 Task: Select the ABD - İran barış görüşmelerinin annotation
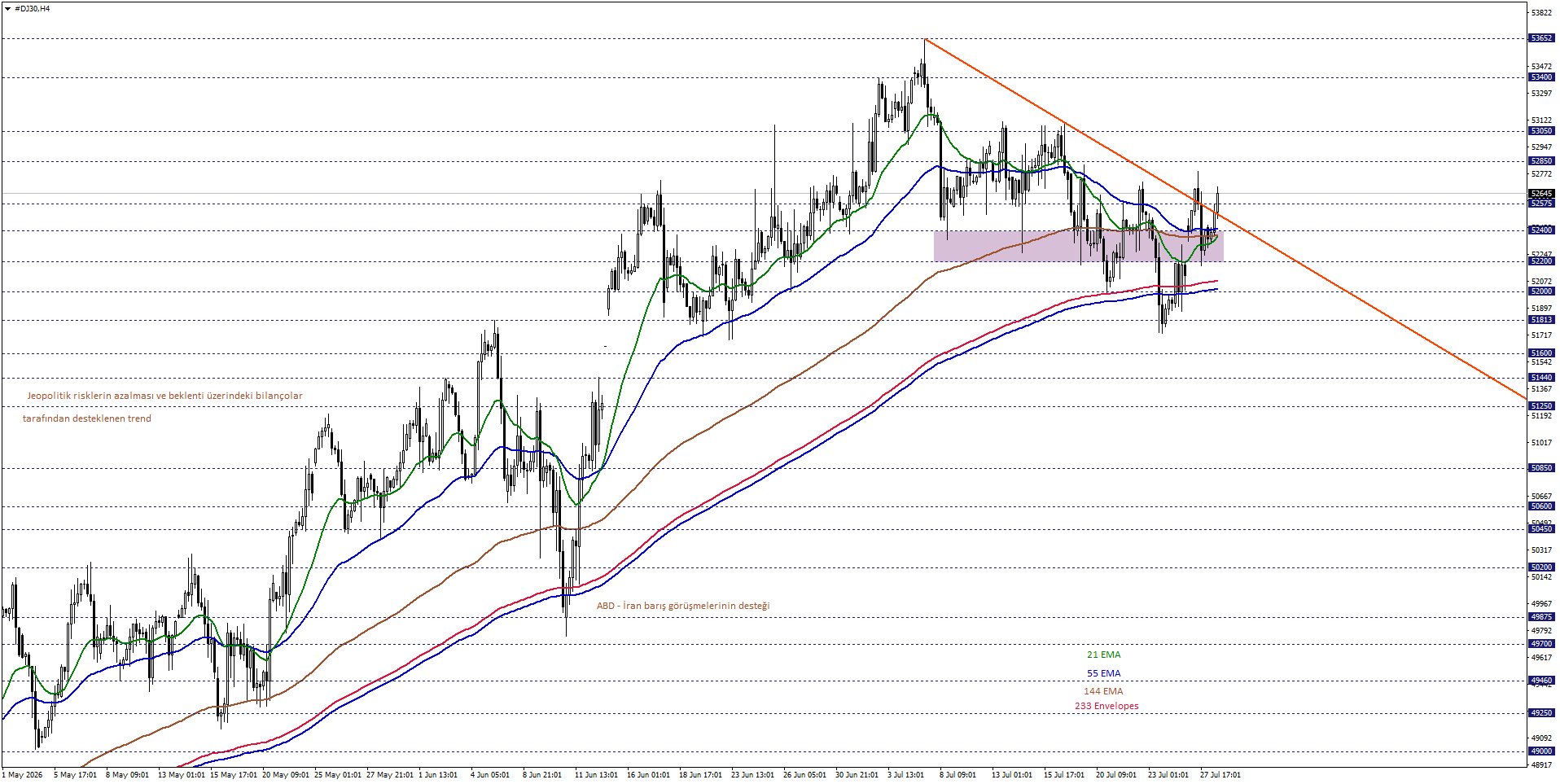[682, 606]
